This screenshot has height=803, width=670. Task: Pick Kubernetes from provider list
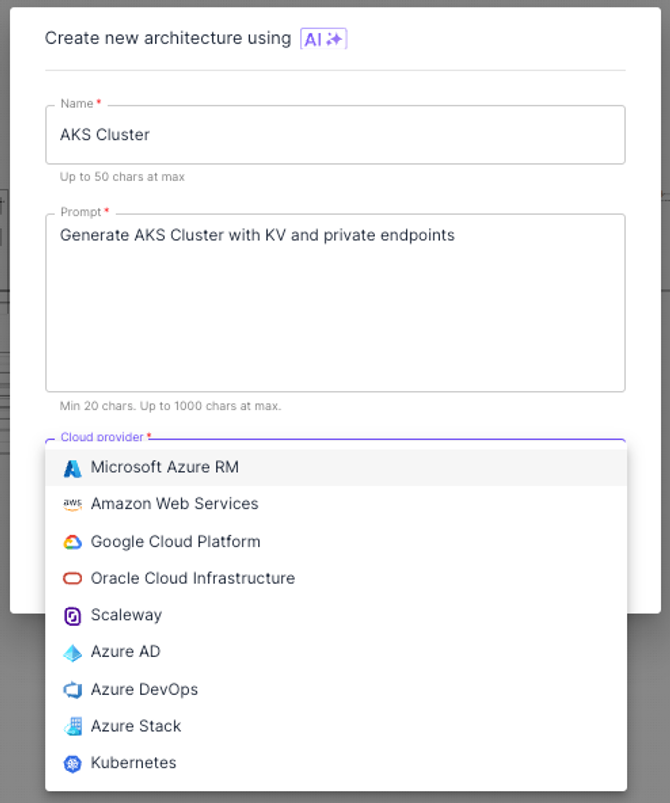(x=134, y=763)
